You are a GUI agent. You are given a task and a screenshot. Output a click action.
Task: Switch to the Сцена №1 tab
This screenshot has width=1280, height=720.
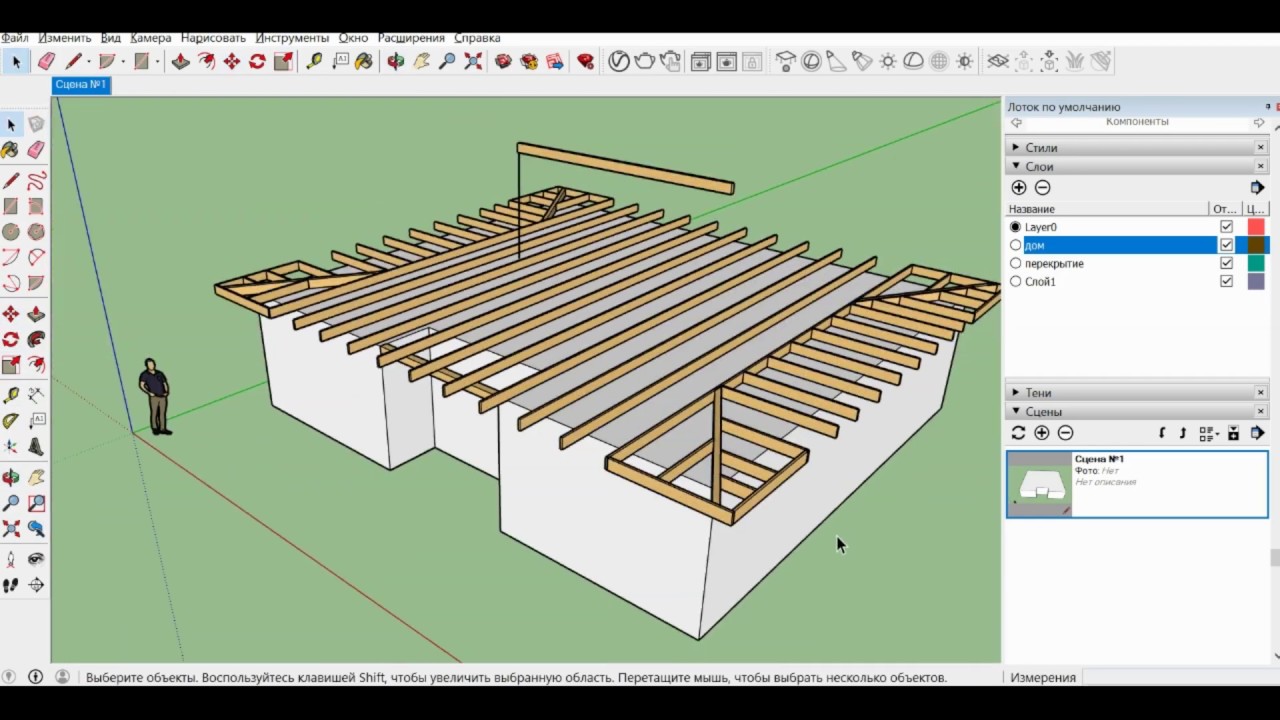click(x=80, y=85)
